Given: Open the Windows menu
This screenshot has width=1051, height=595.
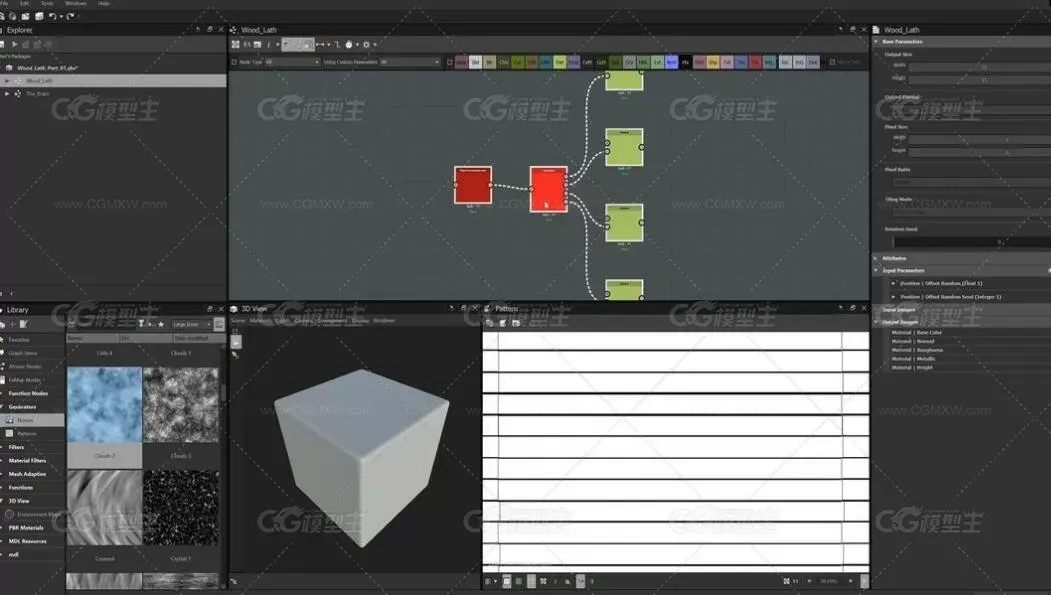Looking at the screenshot, I should point(76,3).
